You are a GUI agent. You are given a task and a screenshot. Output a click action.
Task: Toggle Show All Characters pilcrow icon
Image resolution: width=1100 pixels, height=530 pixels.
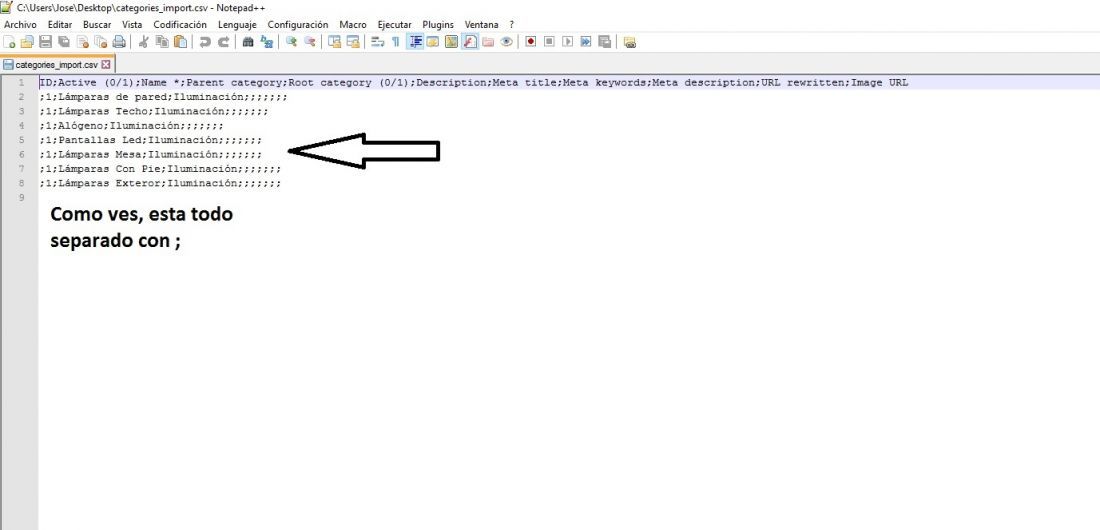[396, 42]
